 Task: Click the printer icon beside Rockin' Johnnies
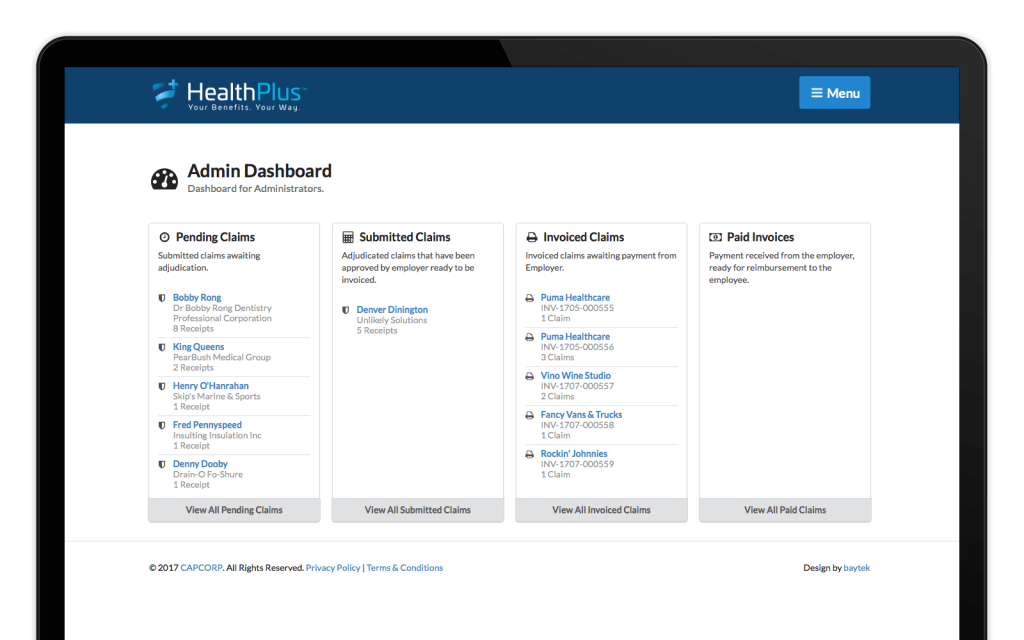pyautogui.click(x=530, y=453)
